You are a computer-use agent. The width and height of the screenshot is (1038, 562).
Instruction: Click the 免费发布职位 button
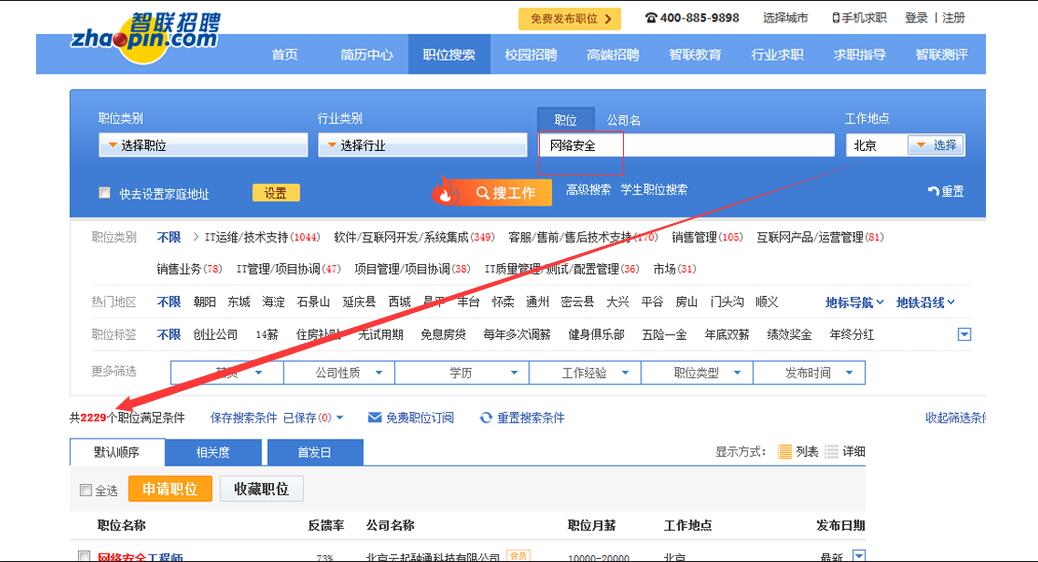click(x=569, y=18)
